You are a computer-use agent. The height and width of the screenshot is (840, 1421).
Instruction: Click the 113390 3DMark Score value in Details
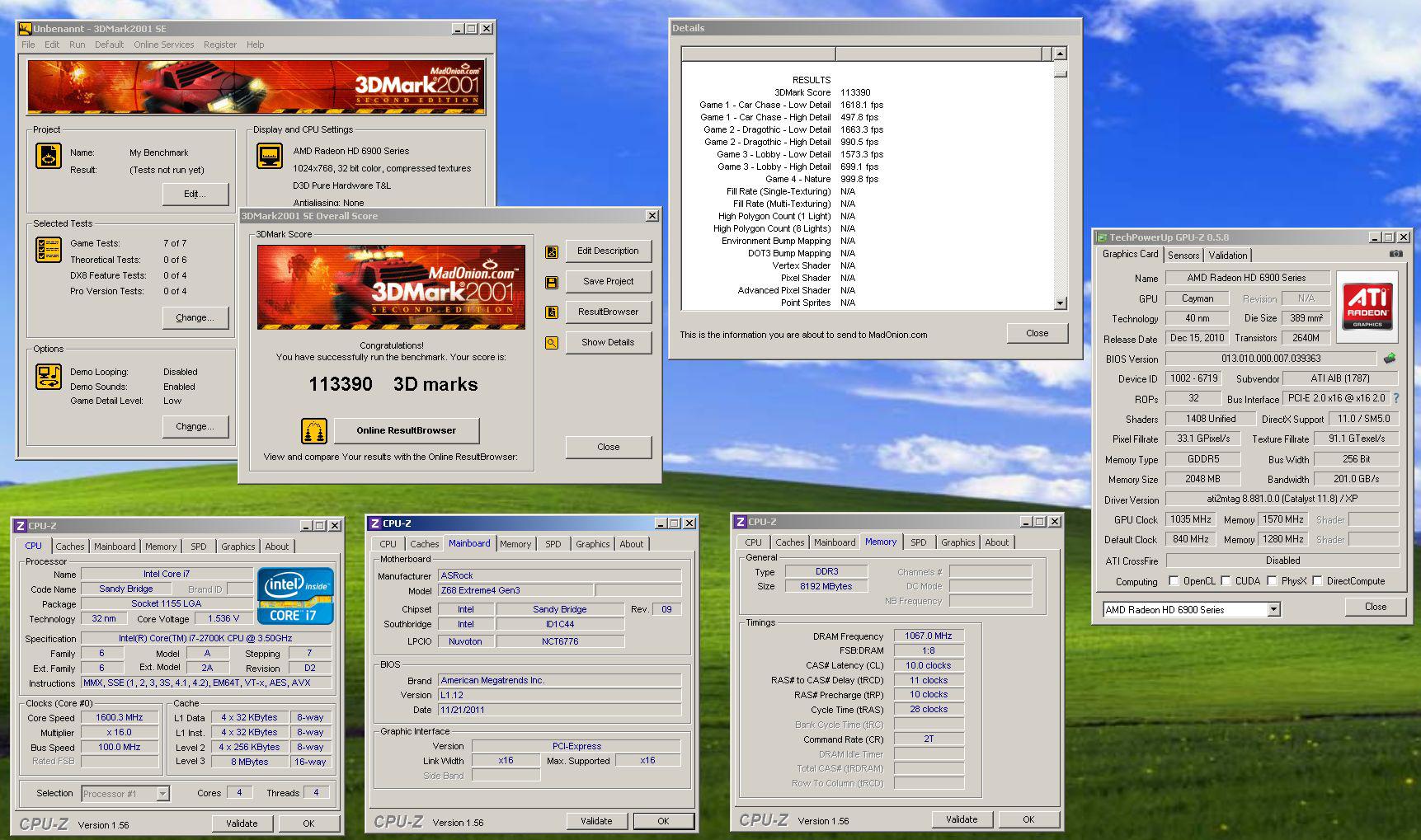pyautogui.click(x=855, y=92)
